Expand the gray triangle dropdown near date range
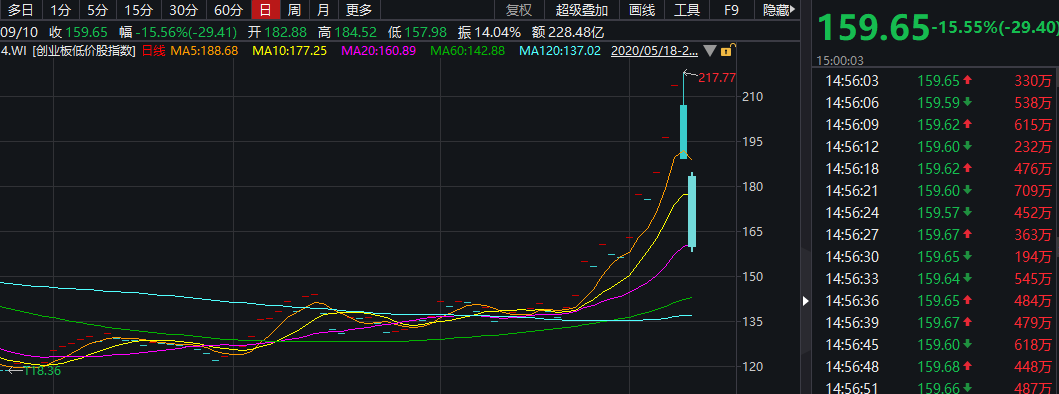Screen dimensions: 1059x394 [710, 51]
